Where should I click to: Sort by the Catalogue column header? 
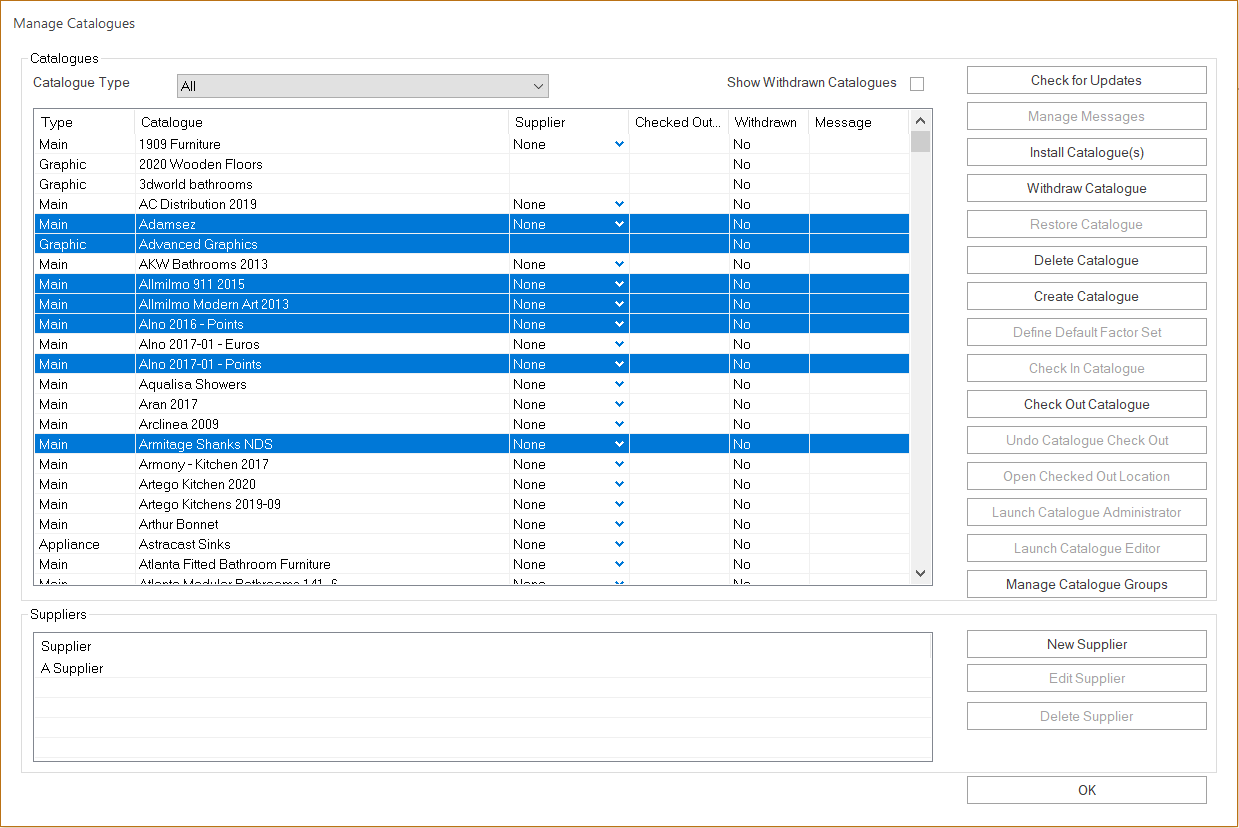point(321,122)
